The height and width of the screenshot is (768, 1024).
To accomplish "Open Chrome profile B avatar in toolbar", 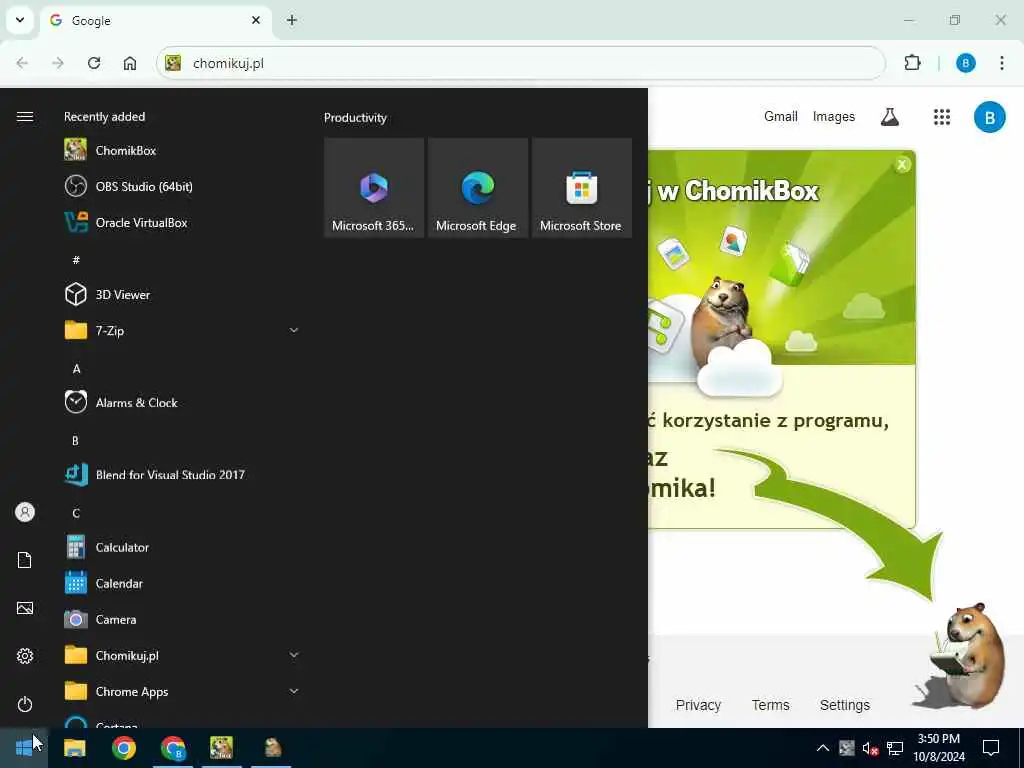I will 966,63.
